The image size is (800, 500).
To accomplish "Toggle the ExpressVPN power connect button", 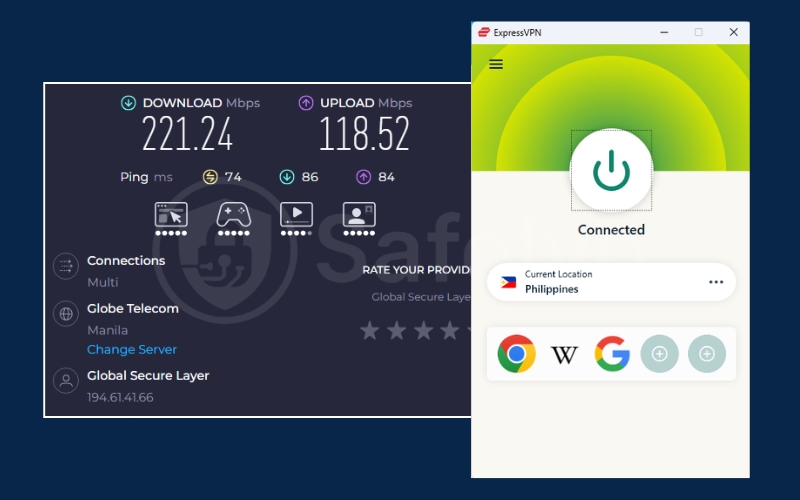I will click(x=611, y=170).
